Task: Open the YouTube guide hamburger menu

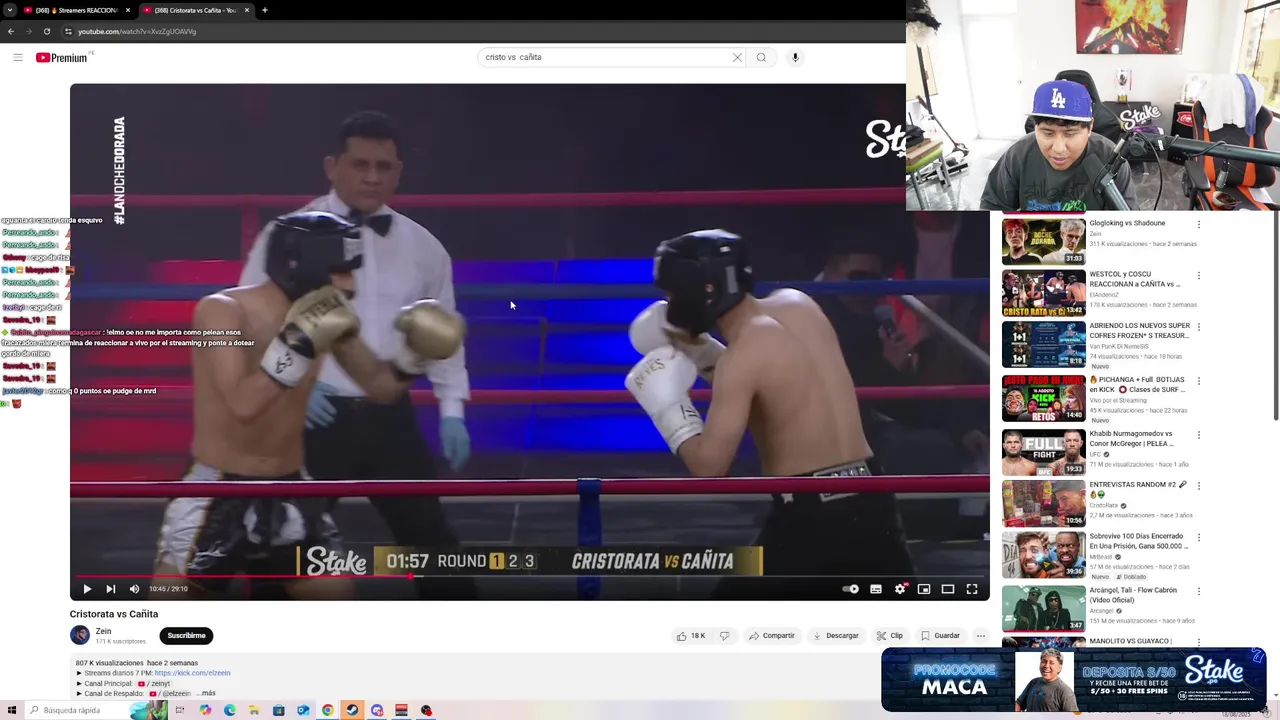Action: (18, 57)
